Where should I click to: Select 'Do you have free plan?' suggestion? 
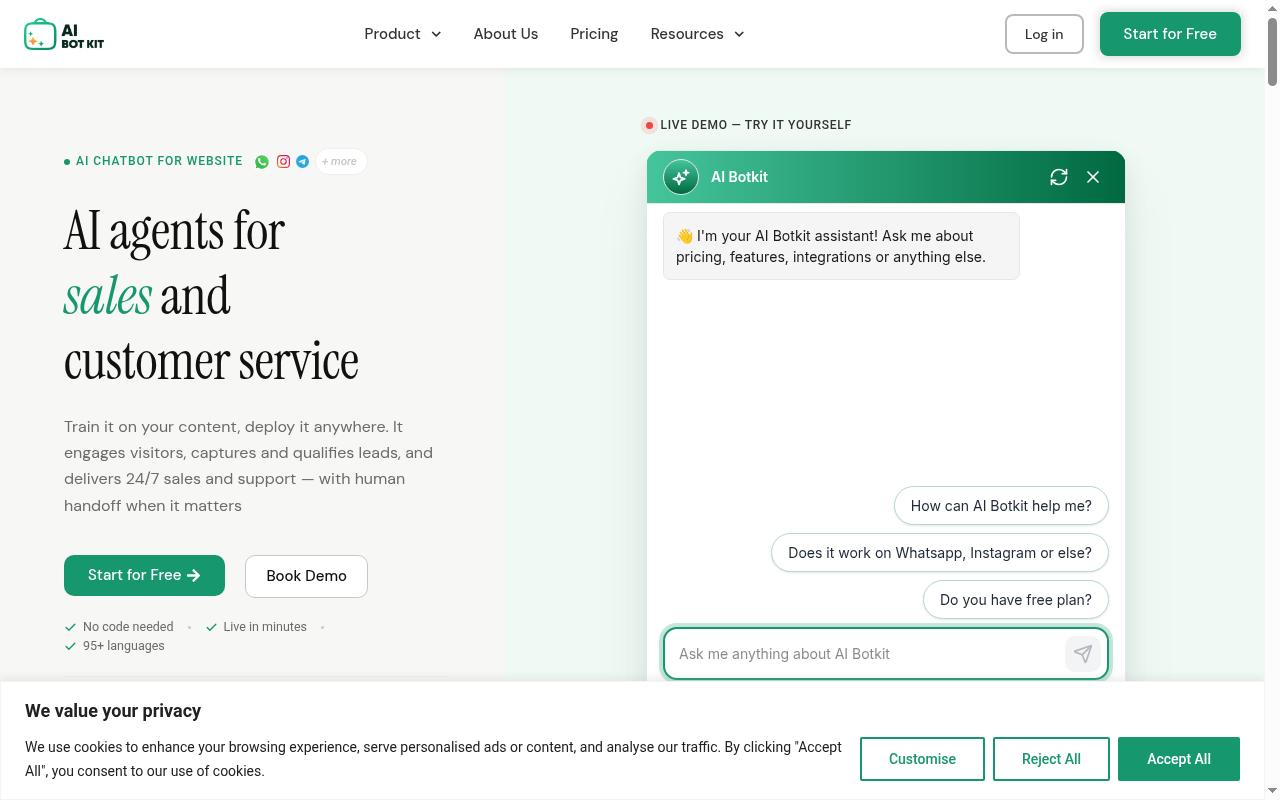coord(1016,600)
